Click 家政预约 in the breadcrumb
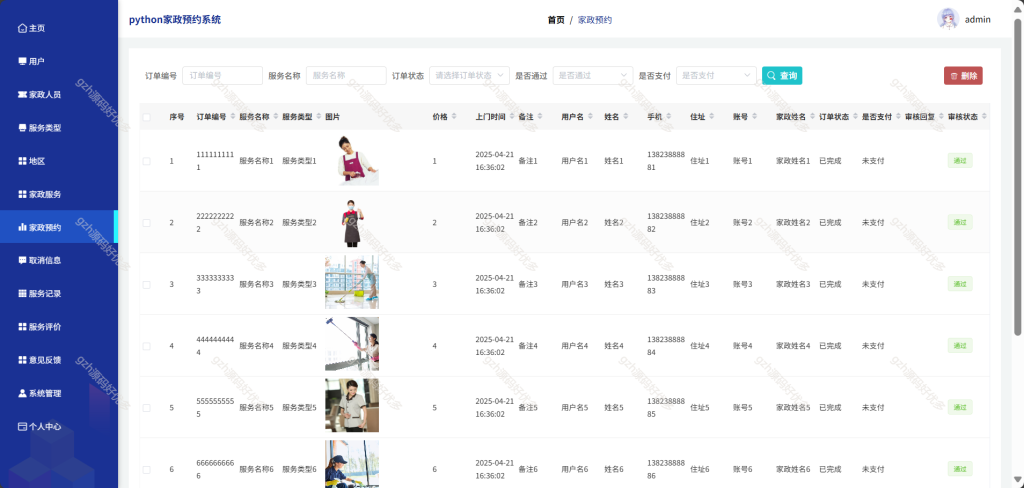1024x488 pixels. (x=595, y=20)
